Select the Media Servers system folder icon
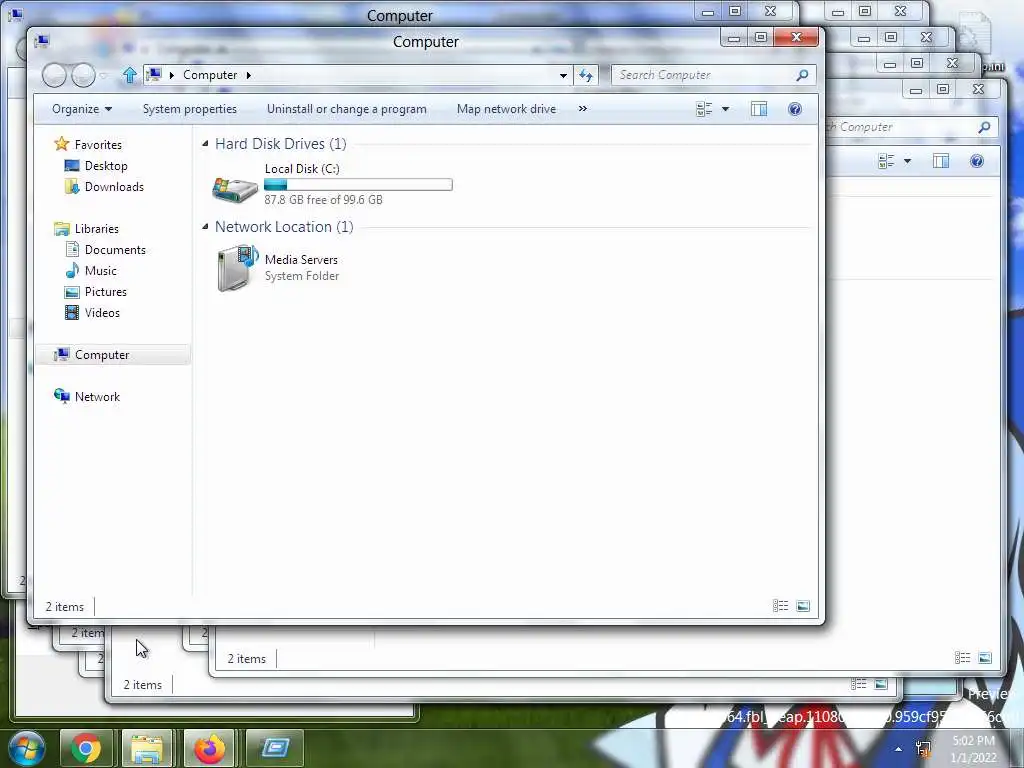 point(237,268)
